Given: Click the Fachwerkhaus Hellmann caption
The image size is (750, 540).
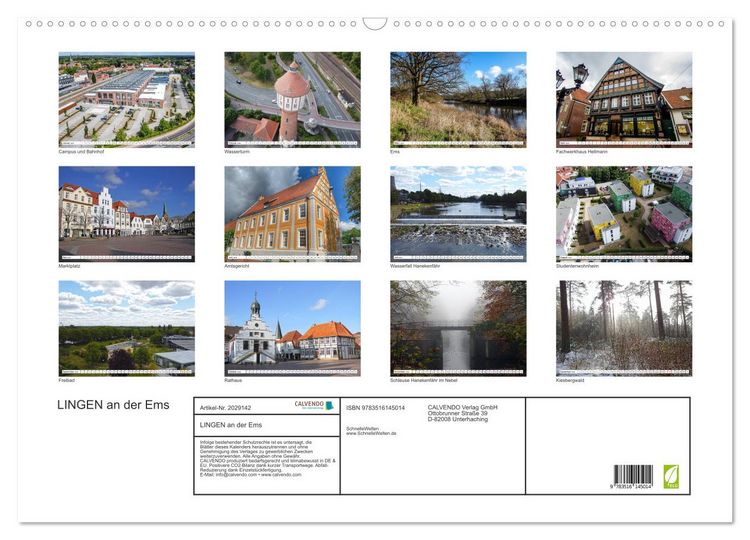Looking at the screenshot, I should click(x=582, y=152).
